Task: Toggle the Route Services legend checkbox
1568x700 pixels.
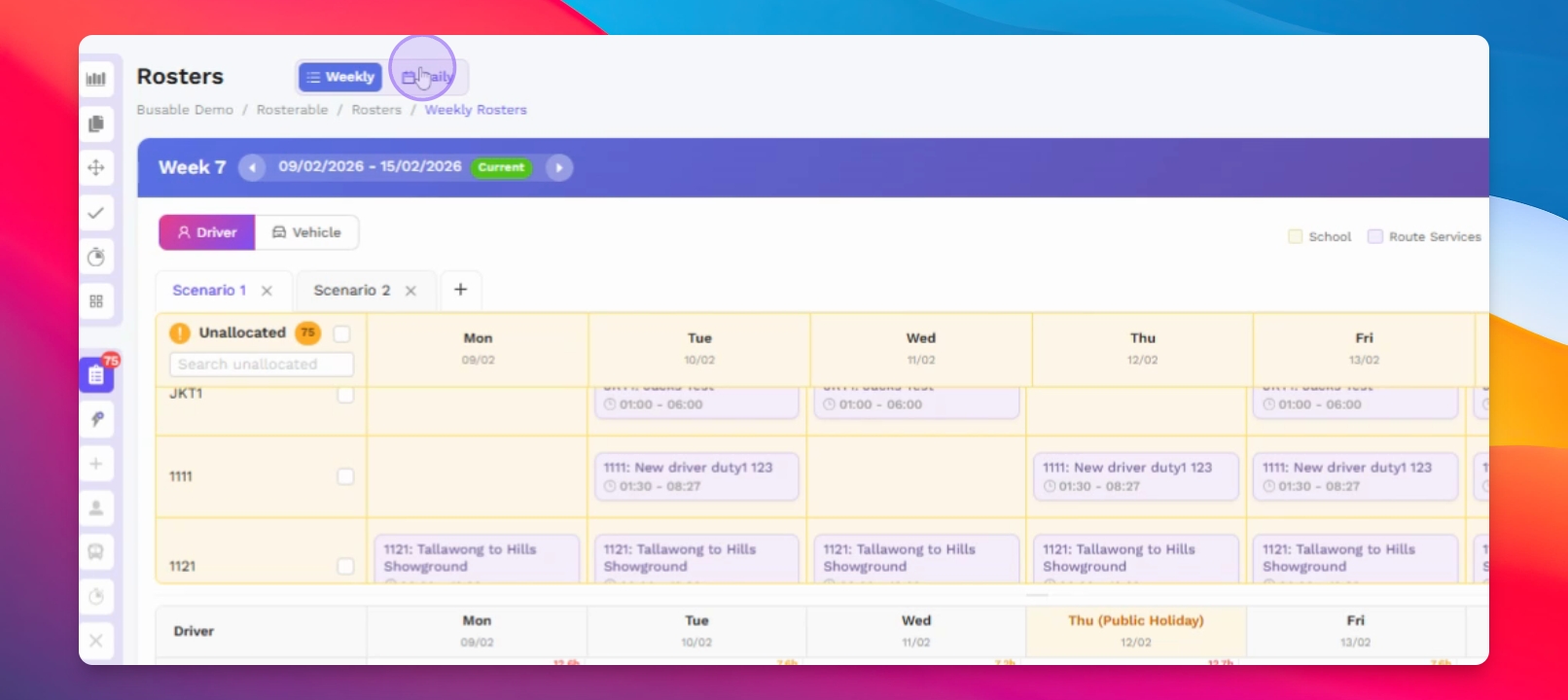Action: pos(1375,236)
